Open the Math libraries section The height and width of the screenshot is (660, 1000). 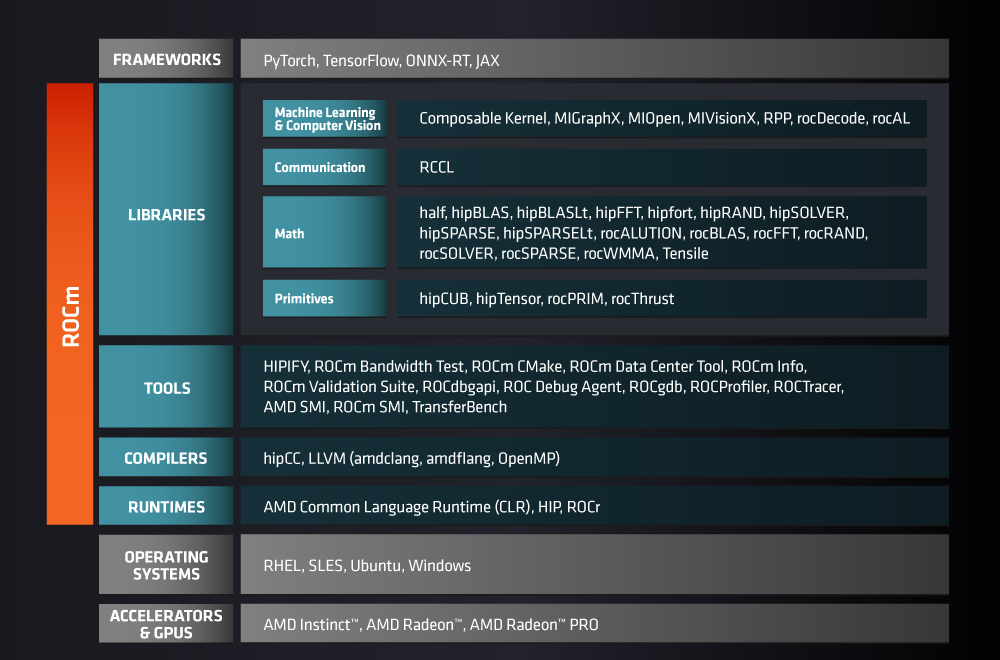tap(323, 232)
